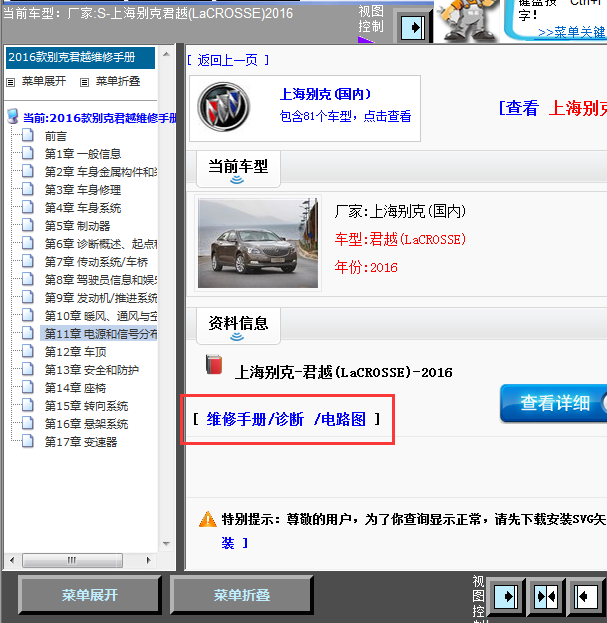Open 第9章 发动机/推进系统 tree item
The width and height of the screenshot is (607, 623).
101,298
